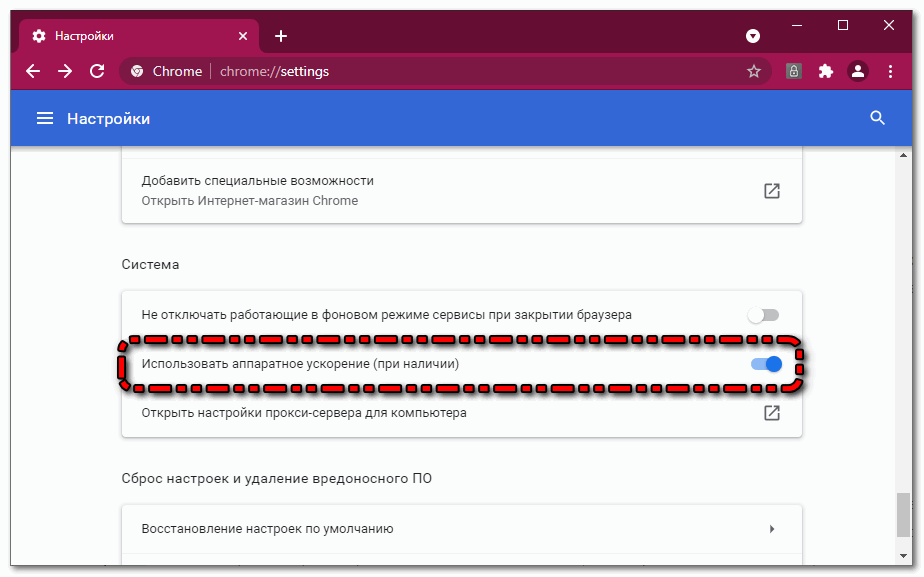Open the user profile avatar
Screen dimensions: 924x577
coord(857,71)
